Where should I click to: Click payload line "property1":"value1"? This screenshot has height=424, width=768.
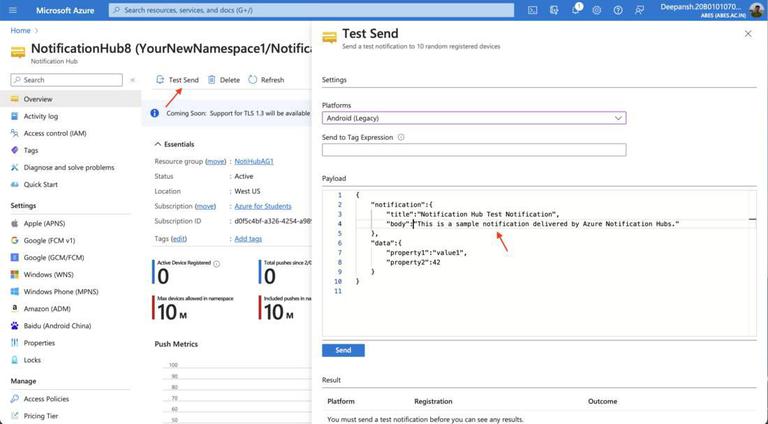click(427, 253)
